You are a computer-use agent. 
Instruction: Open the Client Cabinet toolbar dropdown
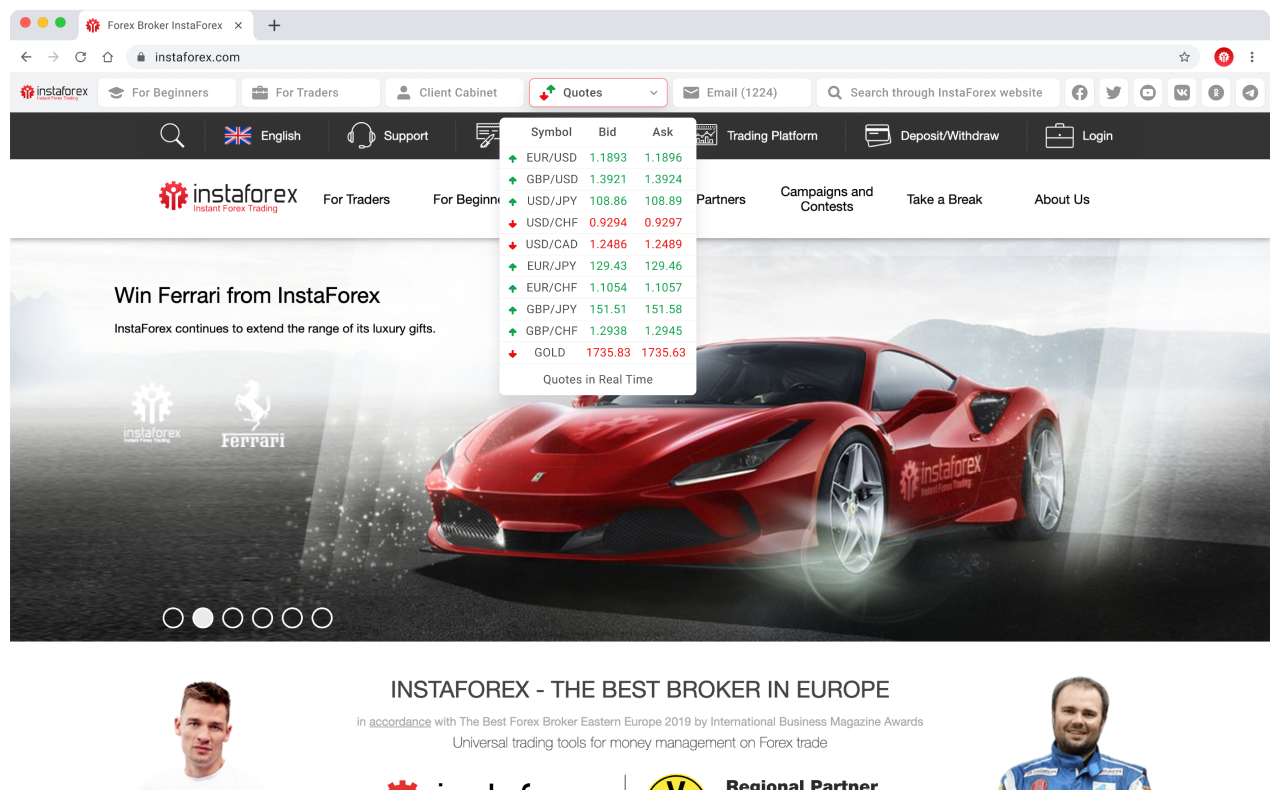(454, 92)
